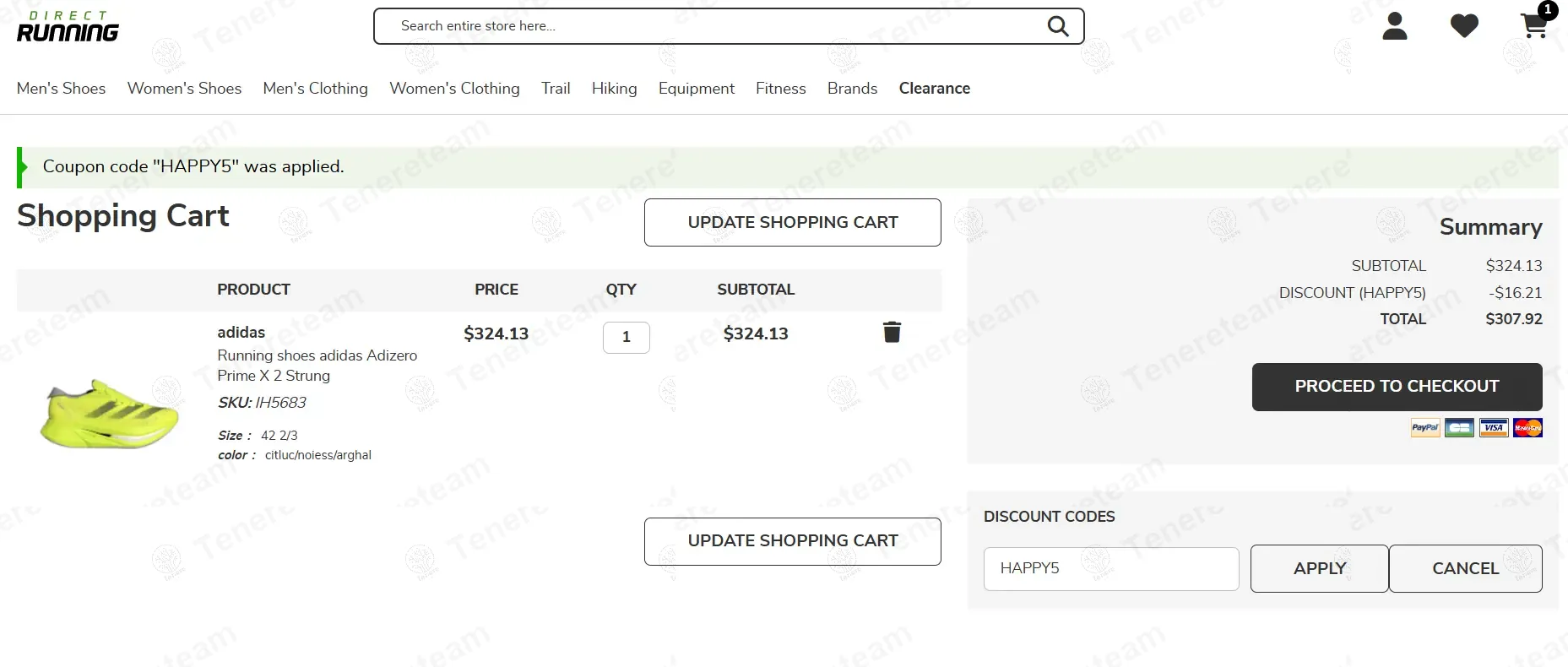
Task: Open the wishlist heart icon
Action: pos(1463,26)
